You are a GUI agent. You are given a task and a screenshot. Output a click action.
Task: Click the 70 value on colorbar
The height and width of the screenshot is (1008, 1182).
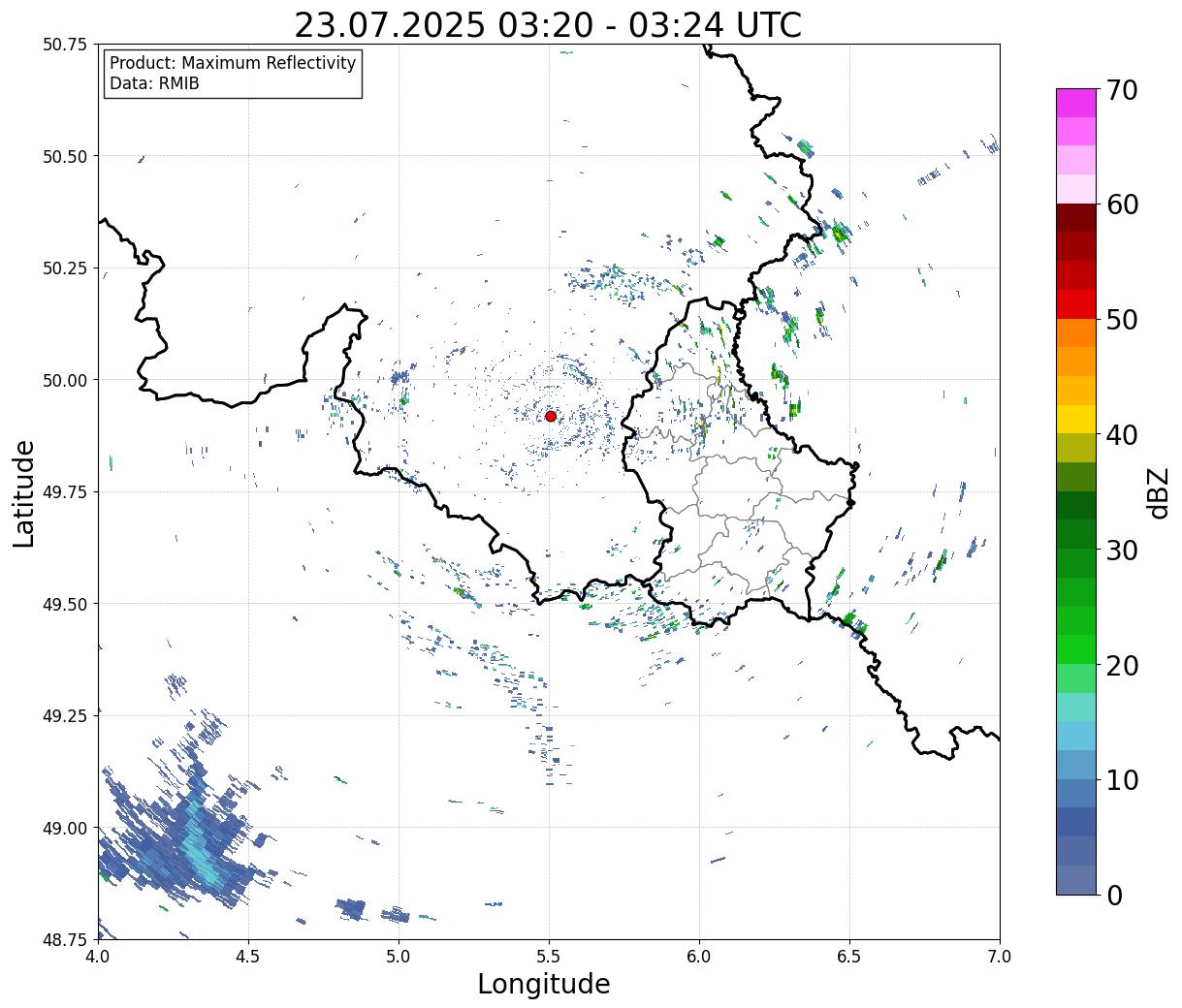click(x=1122, y=90)
